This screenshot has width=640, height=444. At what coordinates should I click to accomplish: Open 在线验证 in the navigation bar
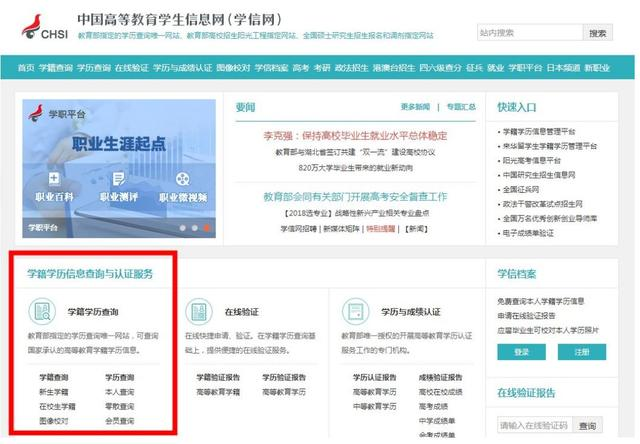pos(131,68)
